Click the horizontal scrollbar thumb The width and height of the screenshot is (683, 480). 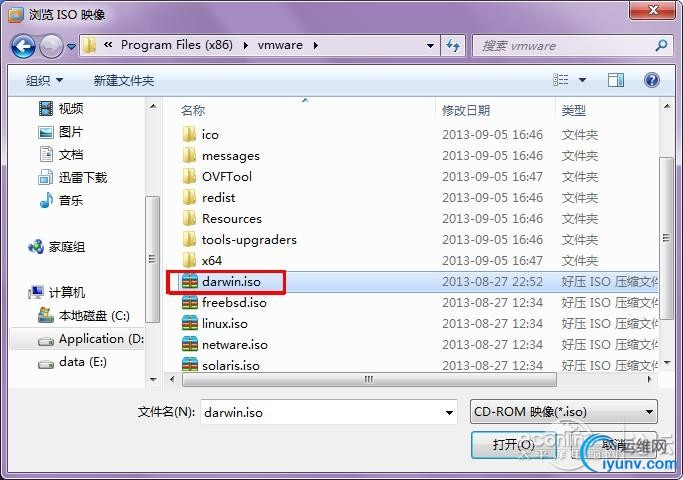(x=369, y=379)
